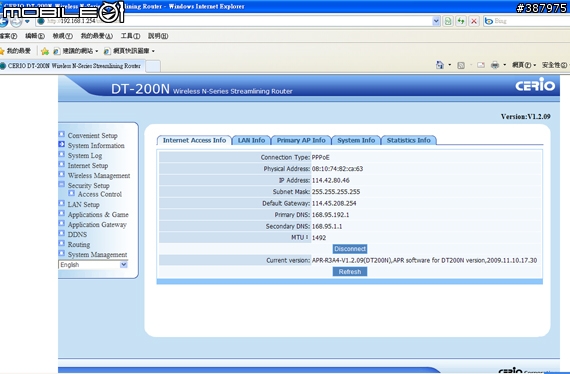Click the RSS feeds icon
Image resolution: width=570 pixels, height=374 pixels.
coord(461,65)
